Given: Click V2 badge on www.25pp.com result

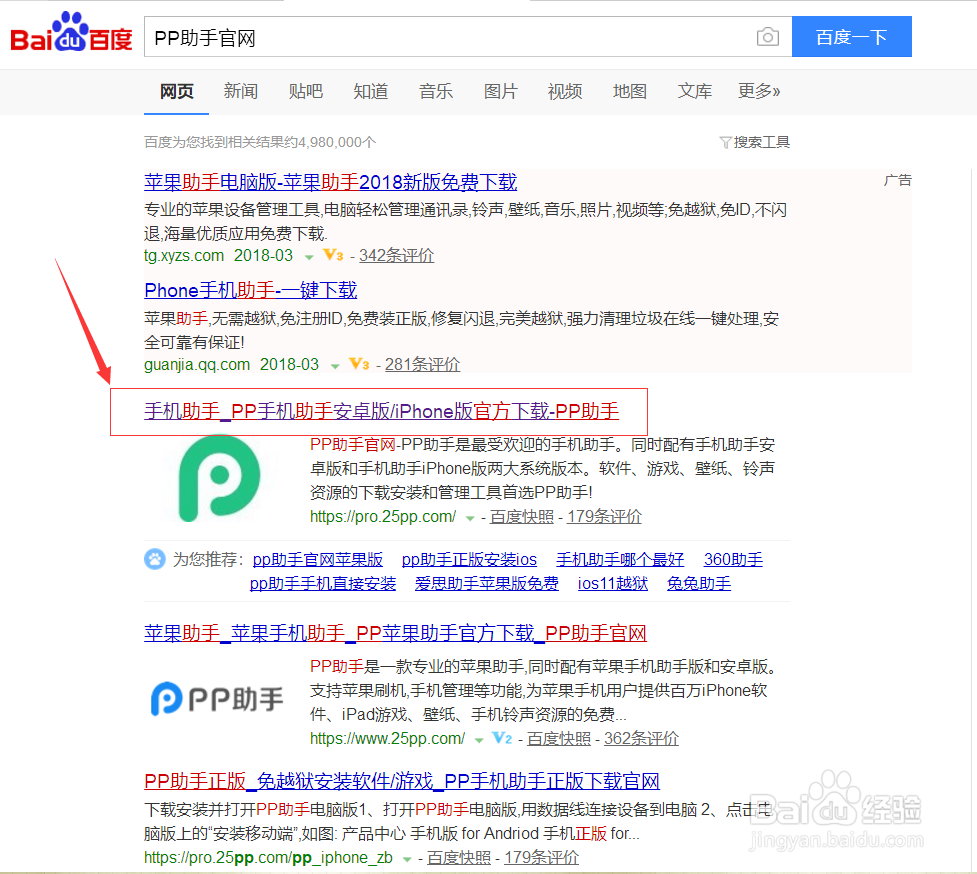Looking at the screenshot, I should tap(502, 738).
